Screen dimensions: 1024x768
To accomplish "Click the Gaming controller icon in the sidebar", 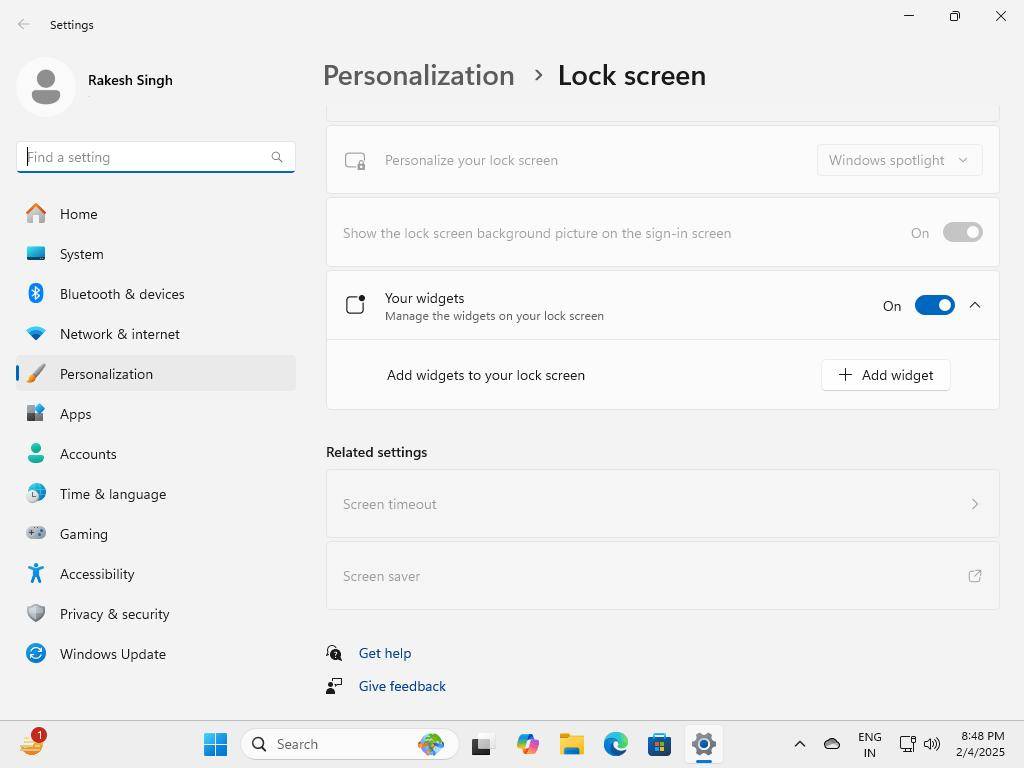I will tap(36, 533).
